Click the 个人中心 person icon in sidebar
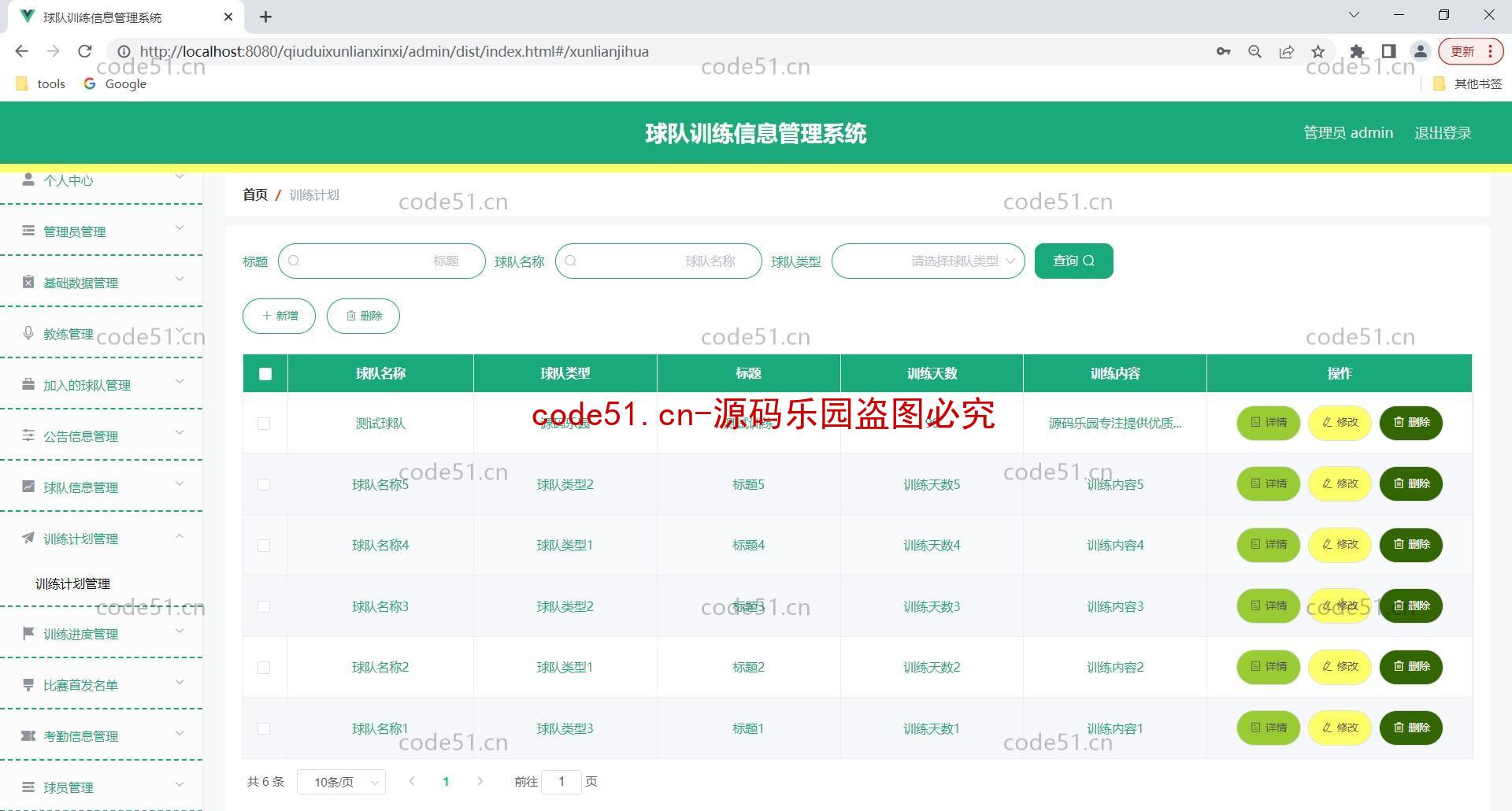1512x811 pixels. coord(28,180)
